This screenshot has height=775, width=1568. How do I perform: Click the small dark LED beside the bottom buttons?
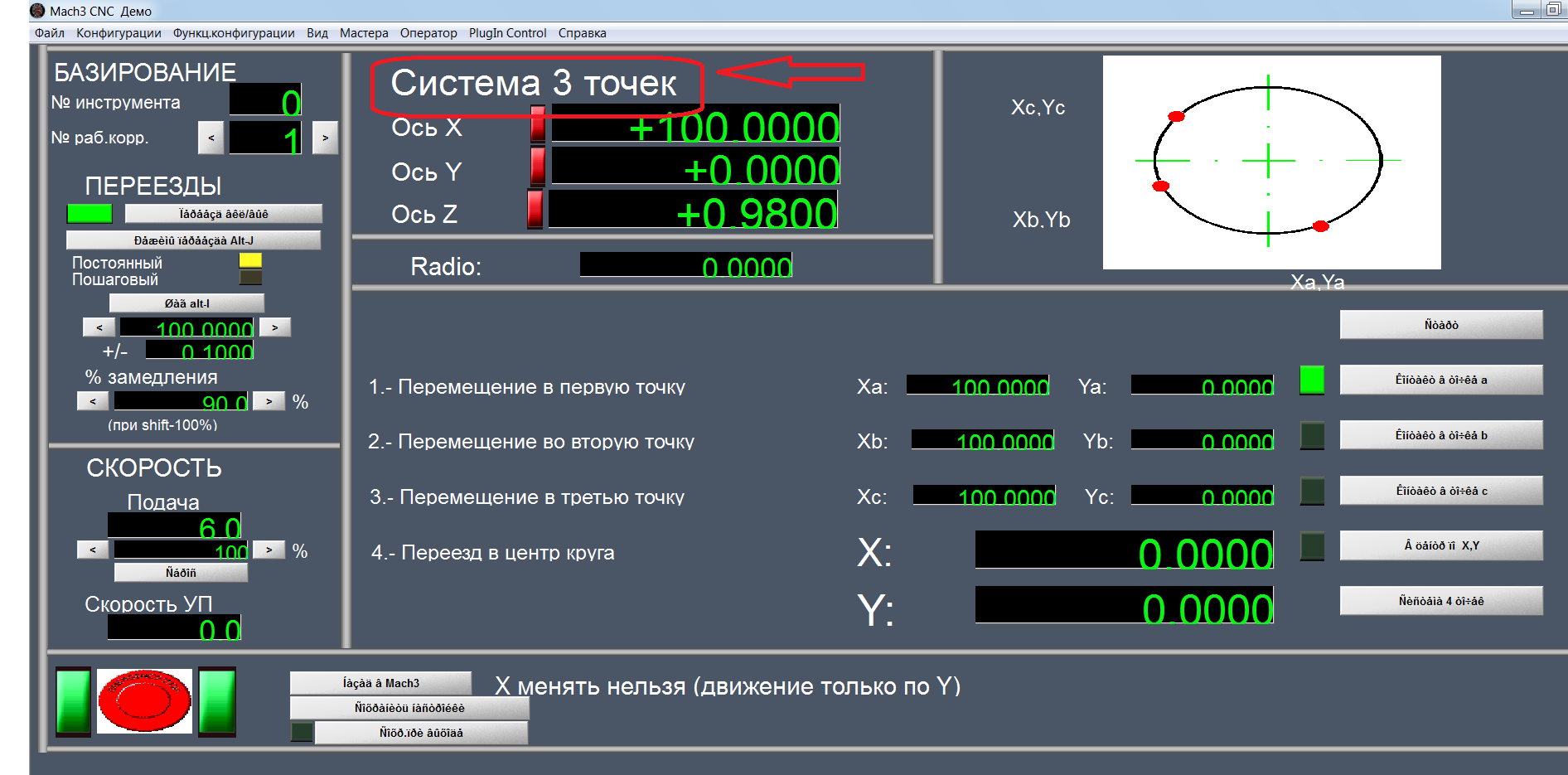[302, 732]
